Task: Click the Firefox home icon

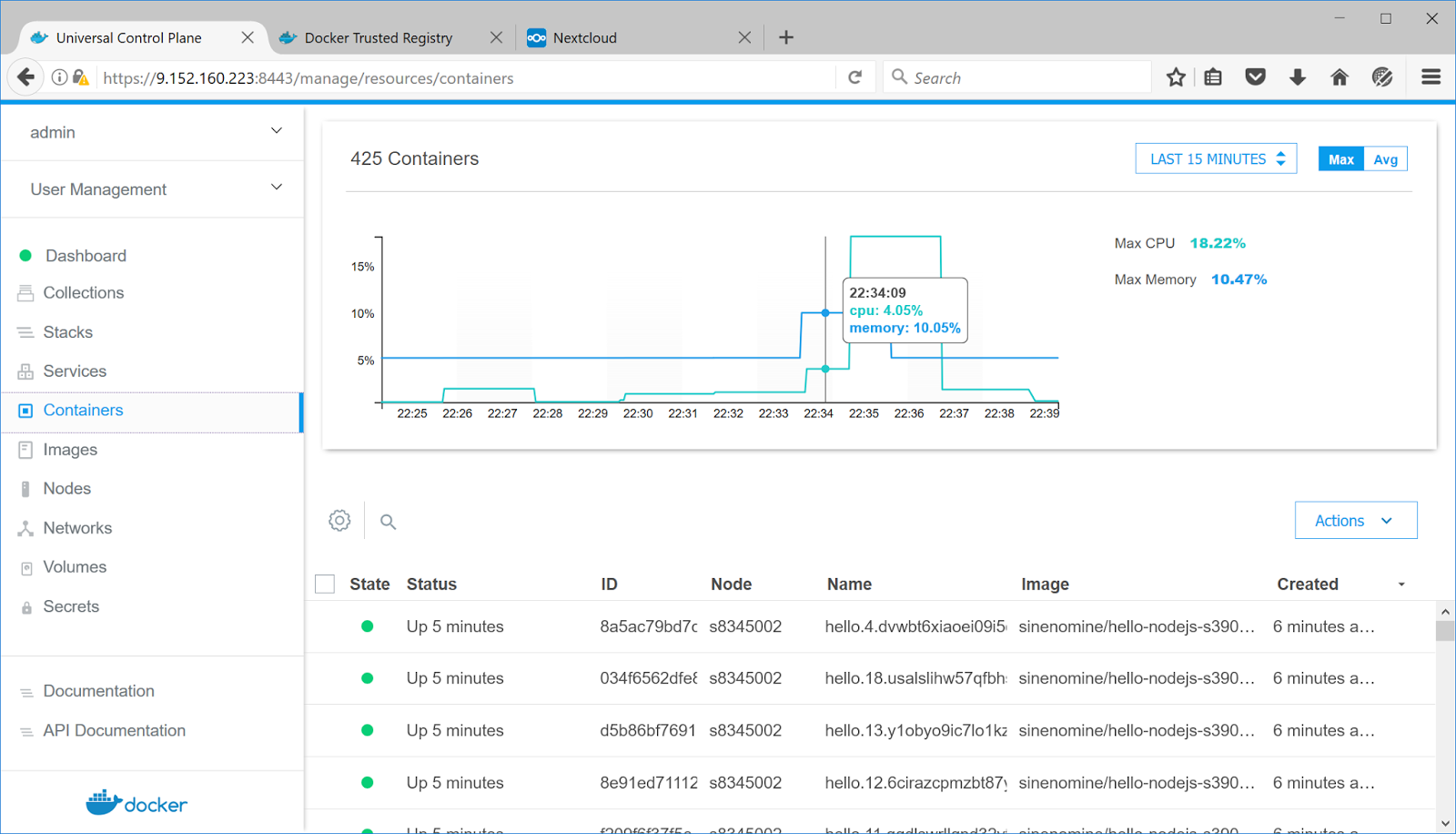Action: click(1340, 77)
